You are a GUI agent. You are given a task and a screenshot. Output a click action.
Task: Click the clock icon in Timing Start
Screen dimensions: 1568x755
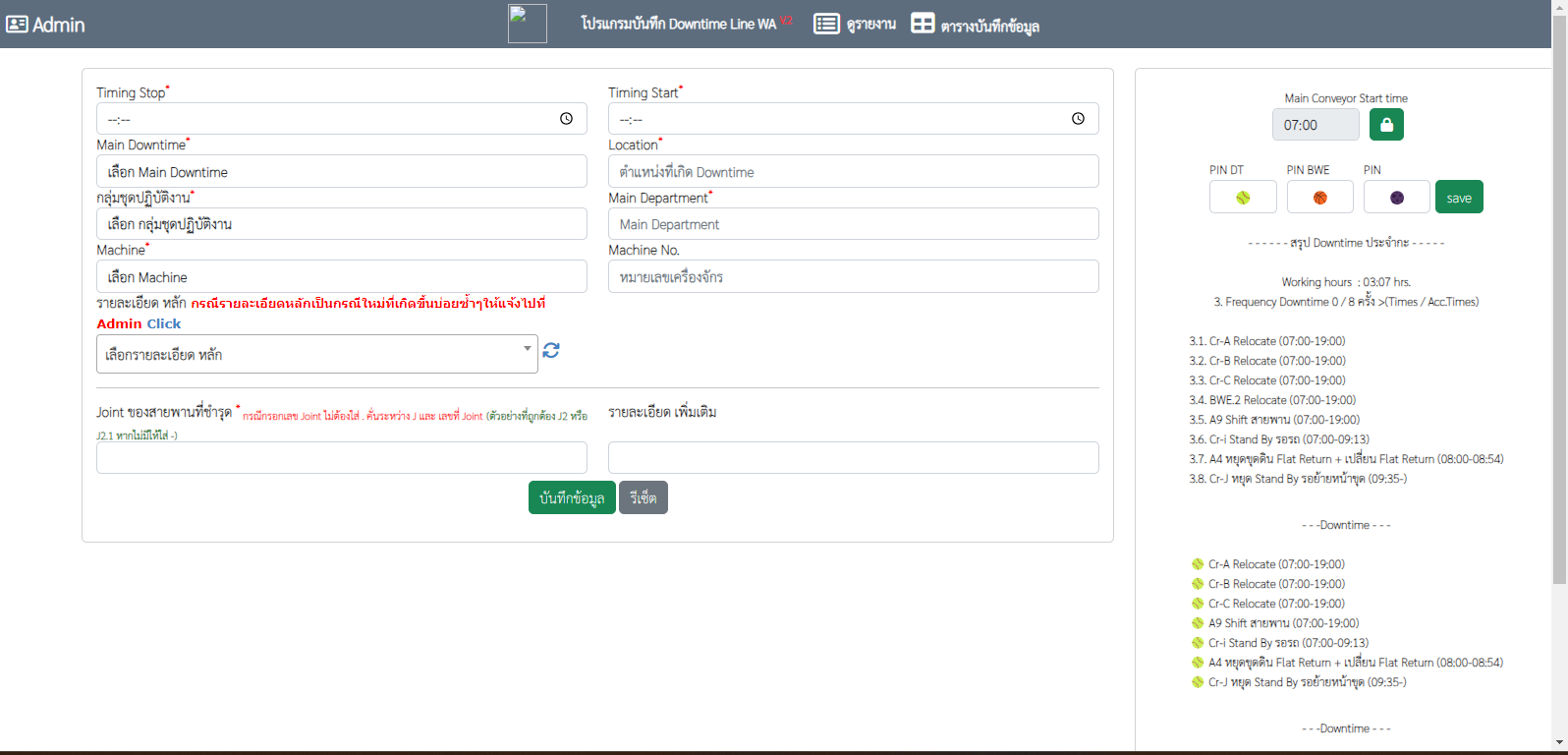coord(1078,119)
